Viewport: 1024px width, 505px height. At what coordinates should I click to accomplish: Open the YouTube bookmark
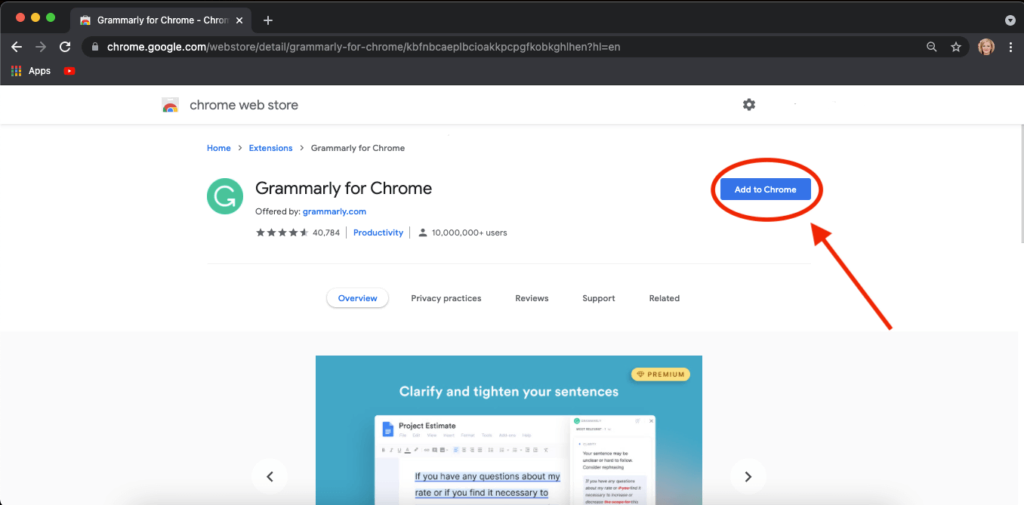point(69,71)
